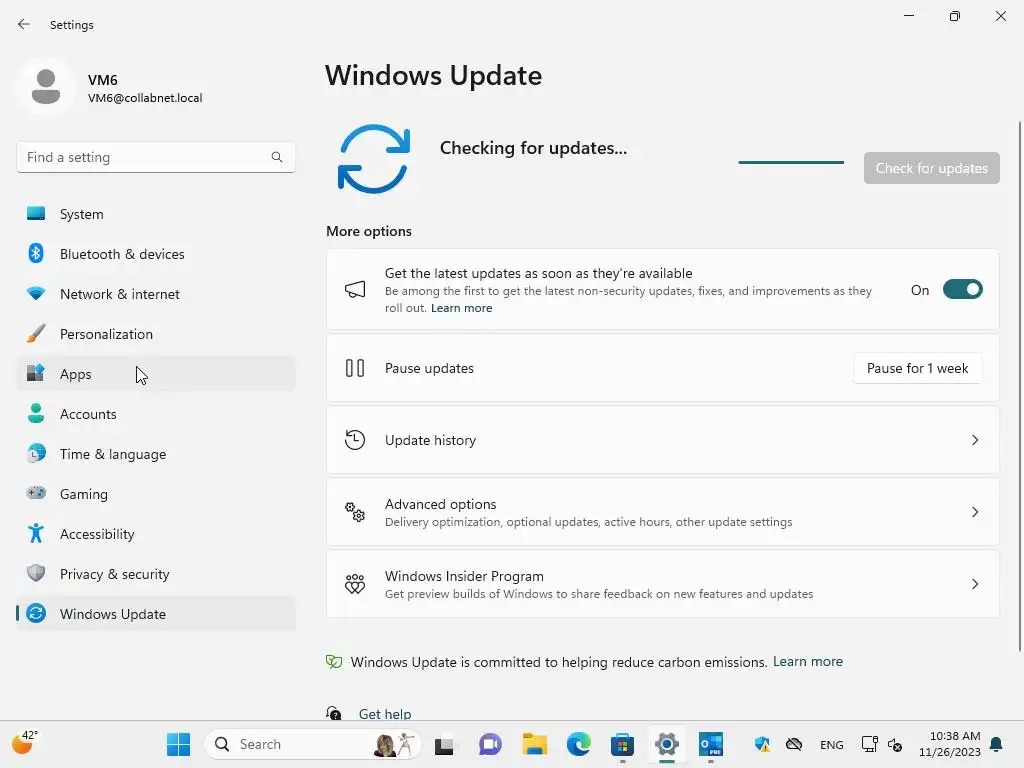Image resolution: width=1024 pixels, height=768 pixels.
Task: Open Privacy & security settings
Action: pyautogui.click(x=156, y=573)
